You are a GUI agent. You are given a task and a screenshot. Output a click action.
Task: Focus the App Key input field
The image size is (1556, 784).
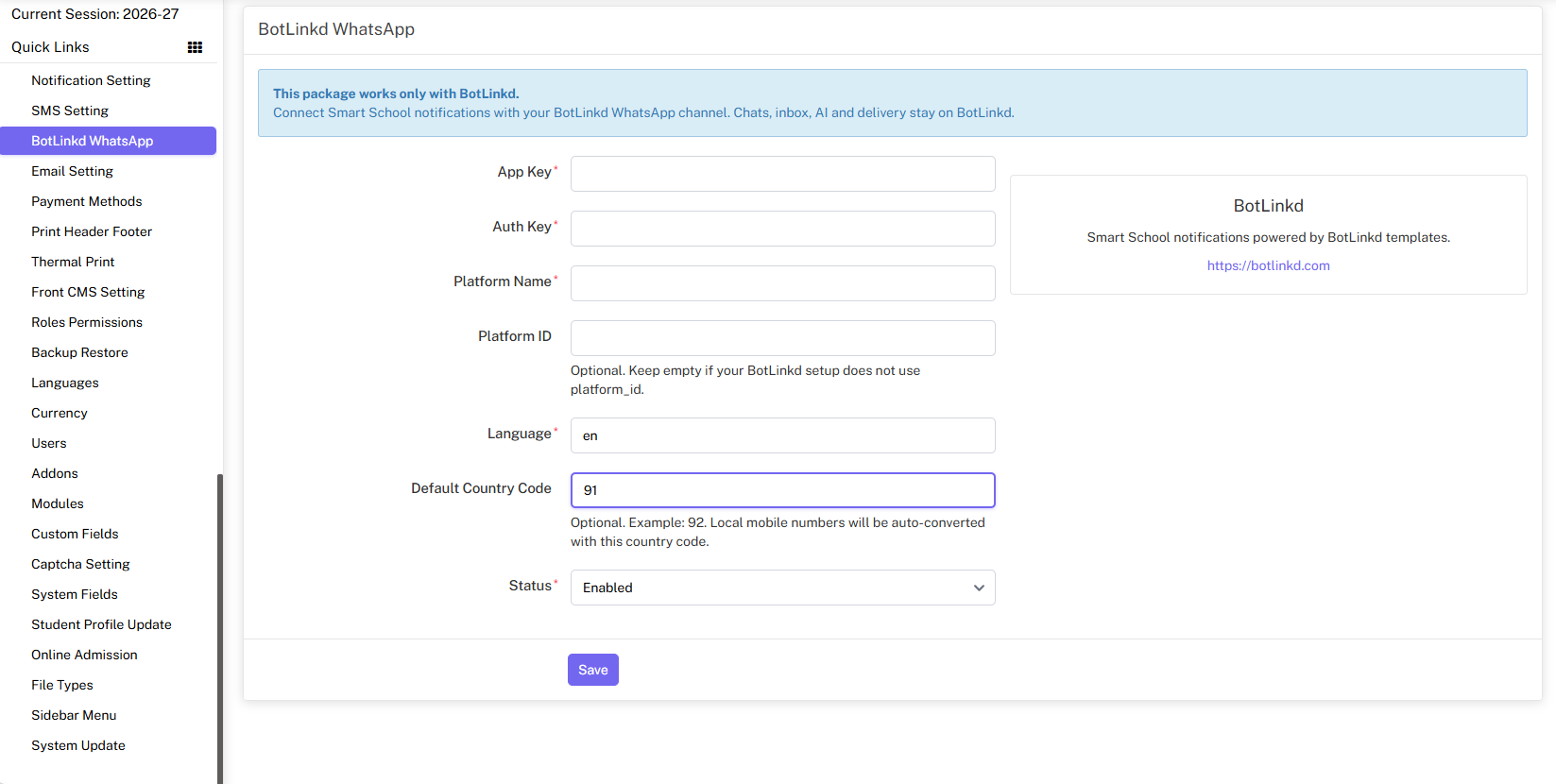tap(782, 174)
